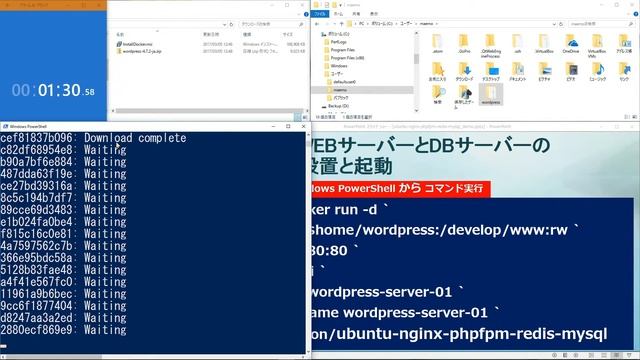Select the VirtualBox VMs folder icon

[x=597, y=46]
